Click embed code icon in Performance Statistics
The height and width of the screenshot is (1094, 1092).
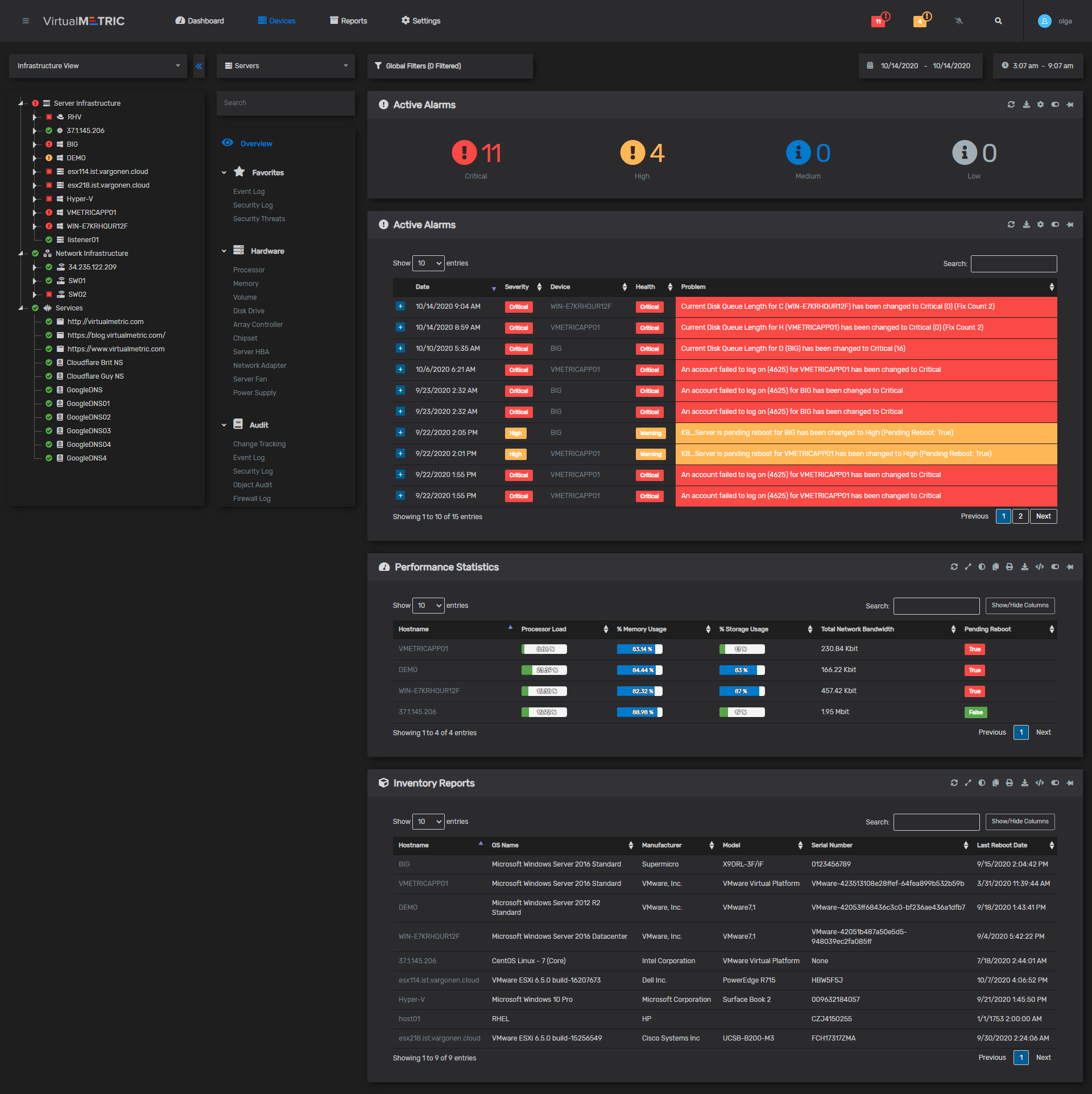point(1040,567)
